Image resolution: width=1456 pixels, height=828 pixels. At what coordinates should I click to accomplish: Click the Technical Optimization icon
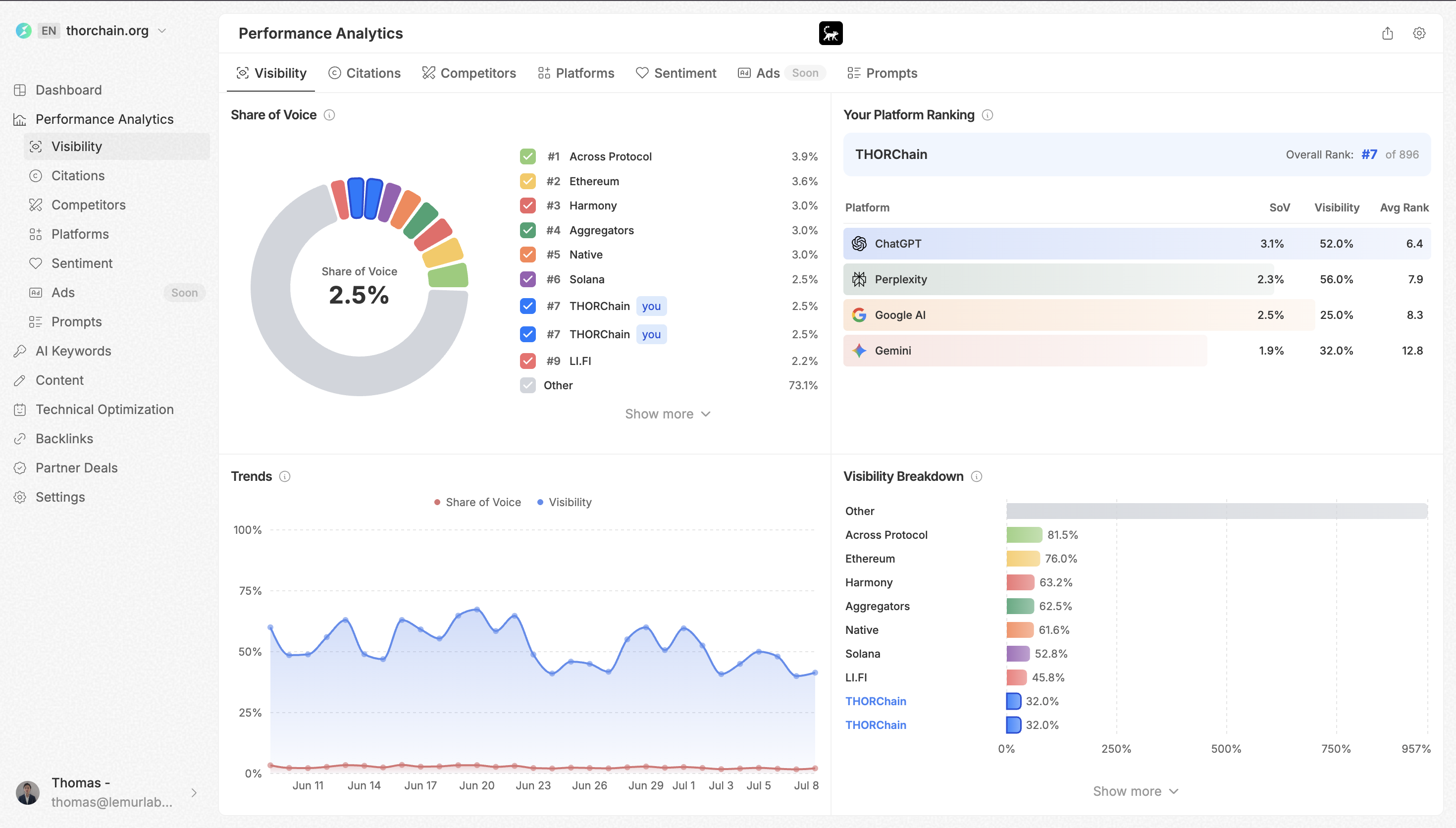pos(20,410)
